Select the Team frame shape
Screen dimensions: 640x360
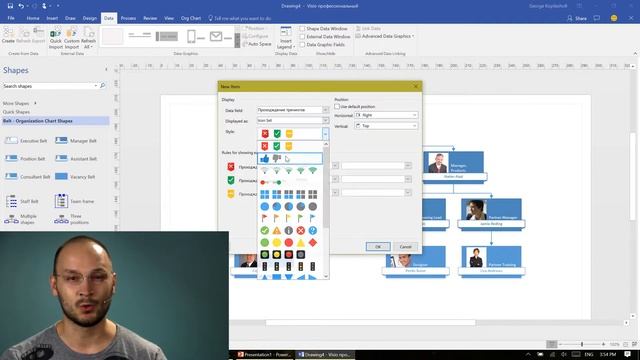coord(74,201)
